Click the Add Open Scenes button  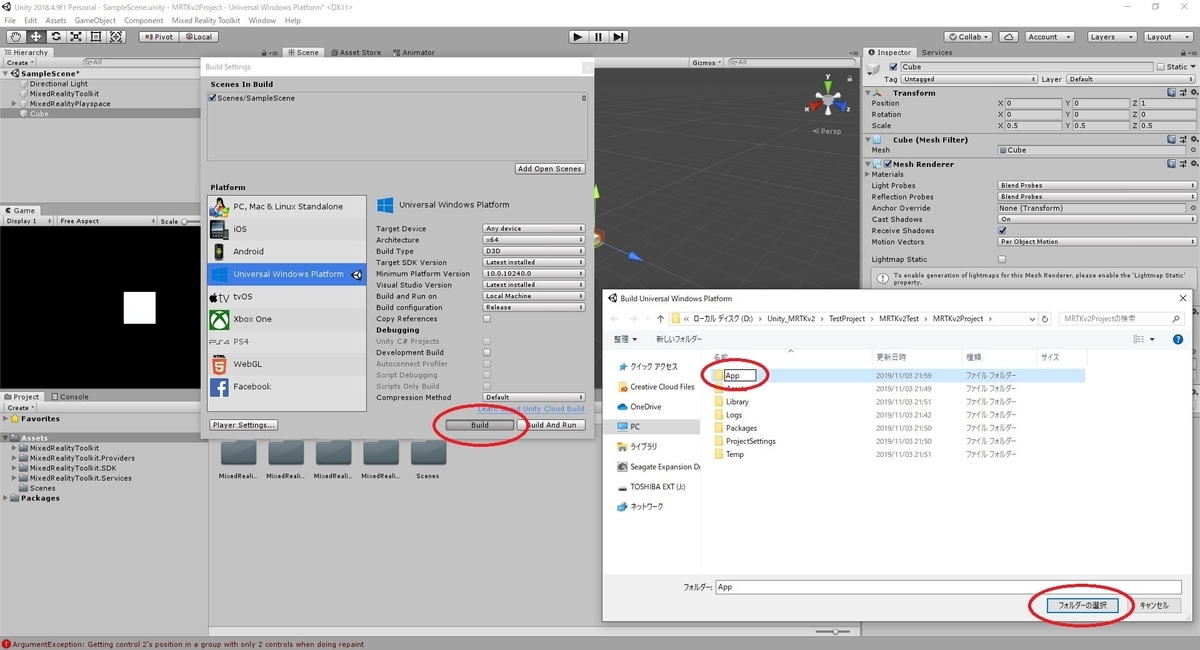550,169
